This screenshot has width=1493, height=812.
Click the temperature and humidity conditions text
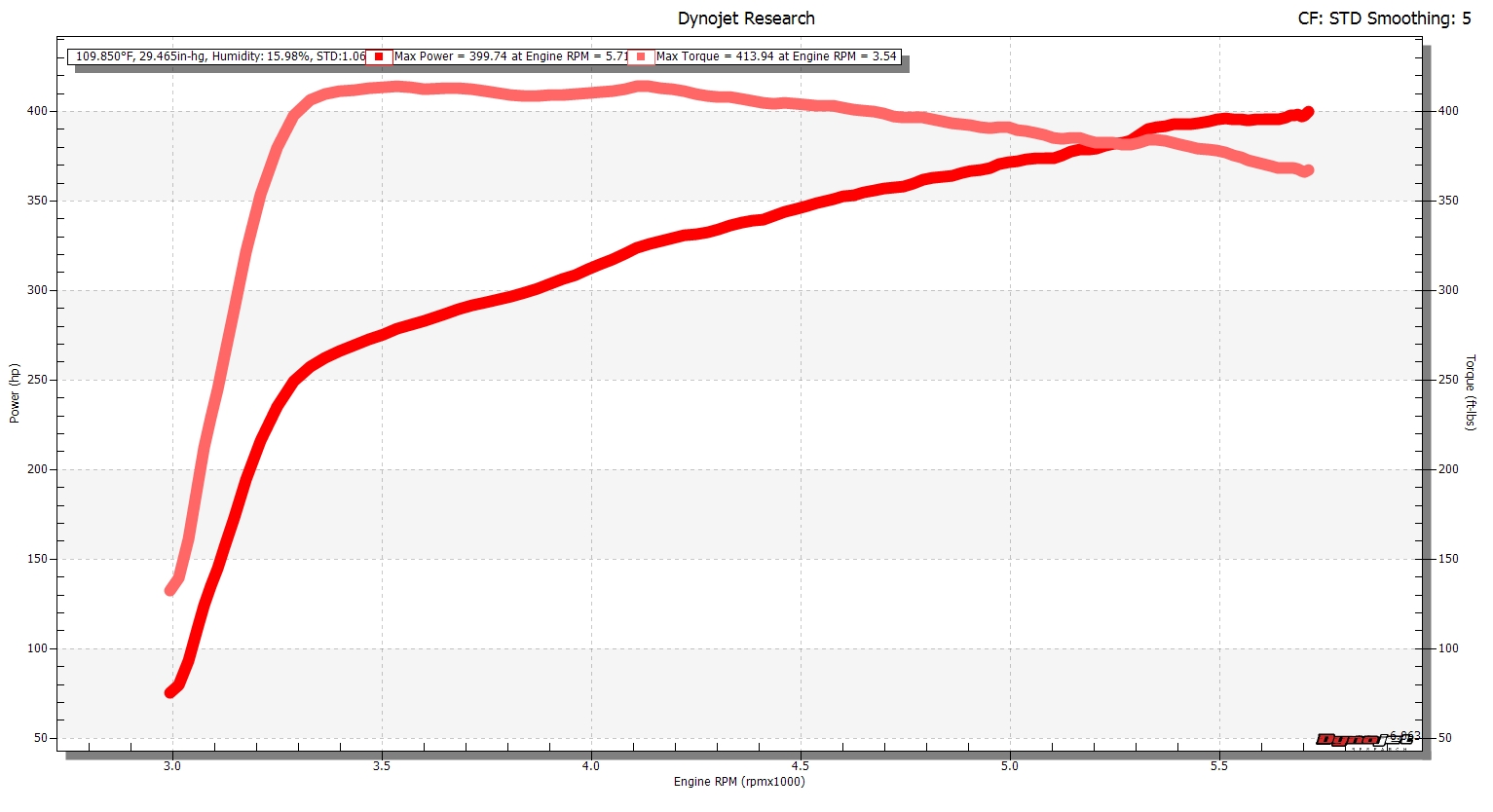click(220, 56)
